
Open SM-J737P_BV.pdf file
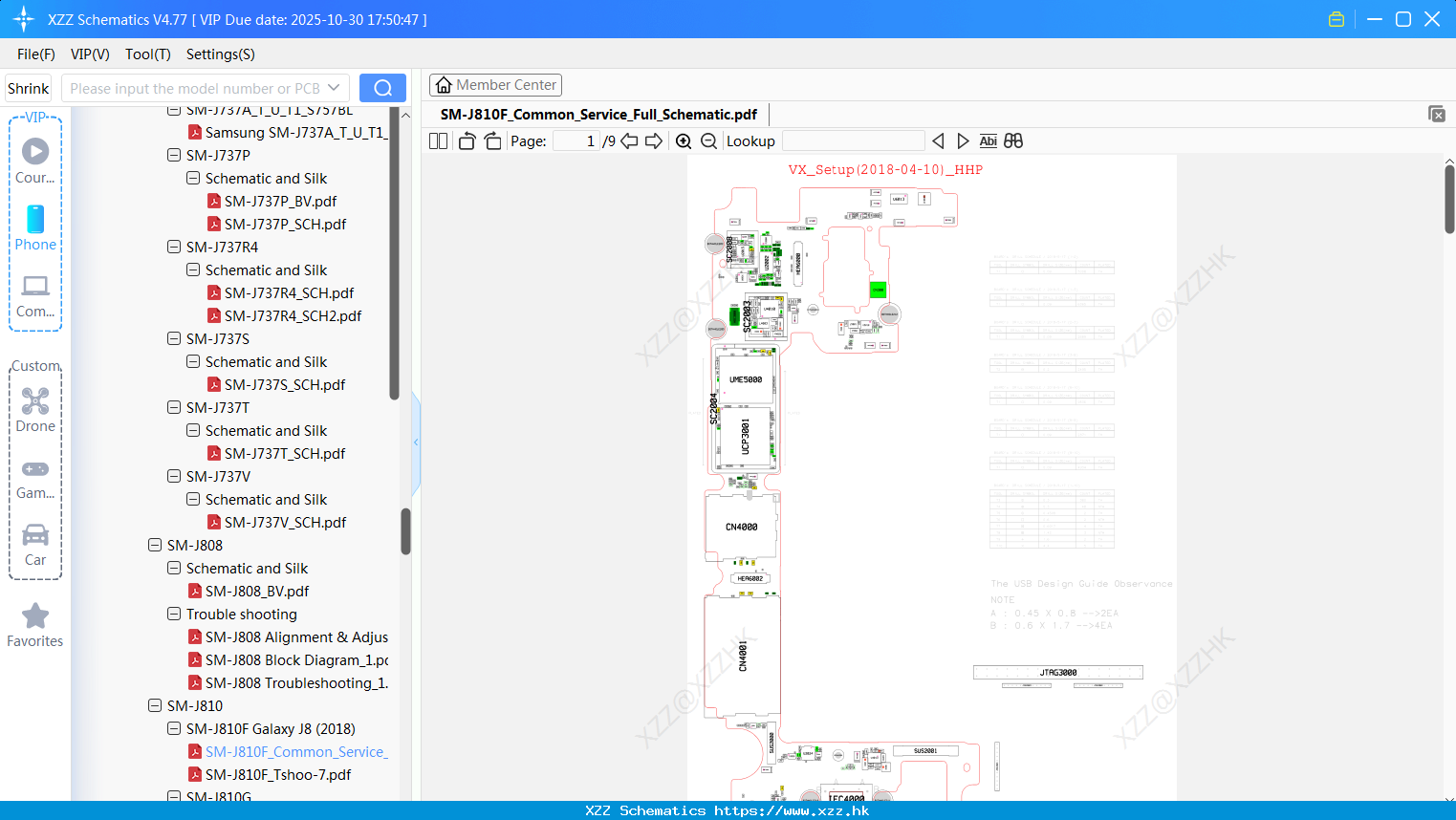click(280, 201)
